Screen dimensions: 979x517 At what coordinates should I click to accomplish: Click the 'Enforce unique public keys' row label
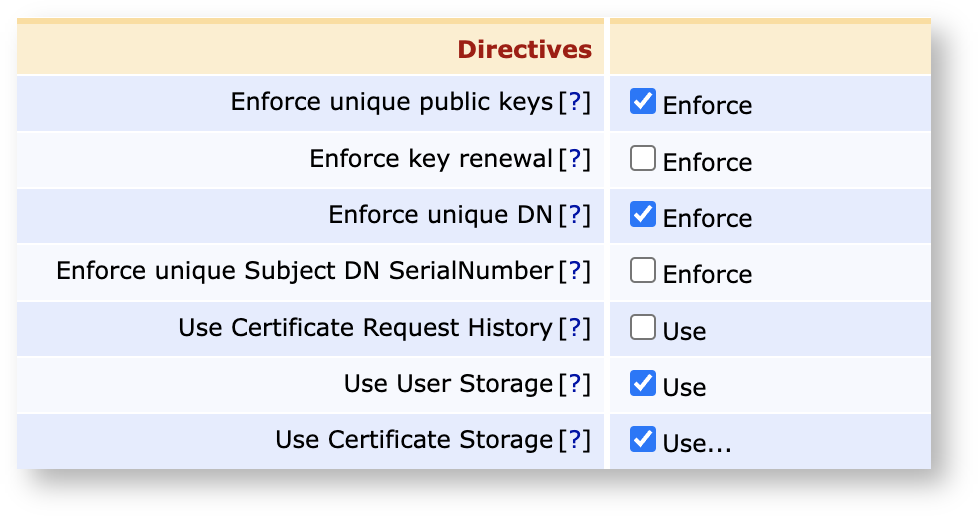391,102
